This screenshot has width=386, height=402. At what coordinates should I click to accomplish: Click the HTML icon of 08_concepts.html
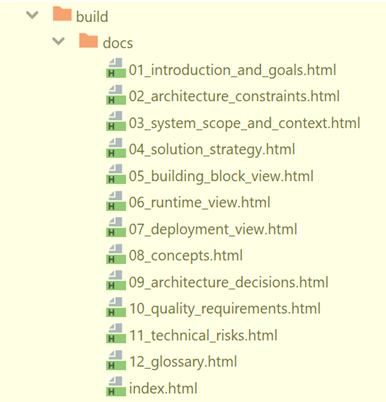(x=116, y=254)
